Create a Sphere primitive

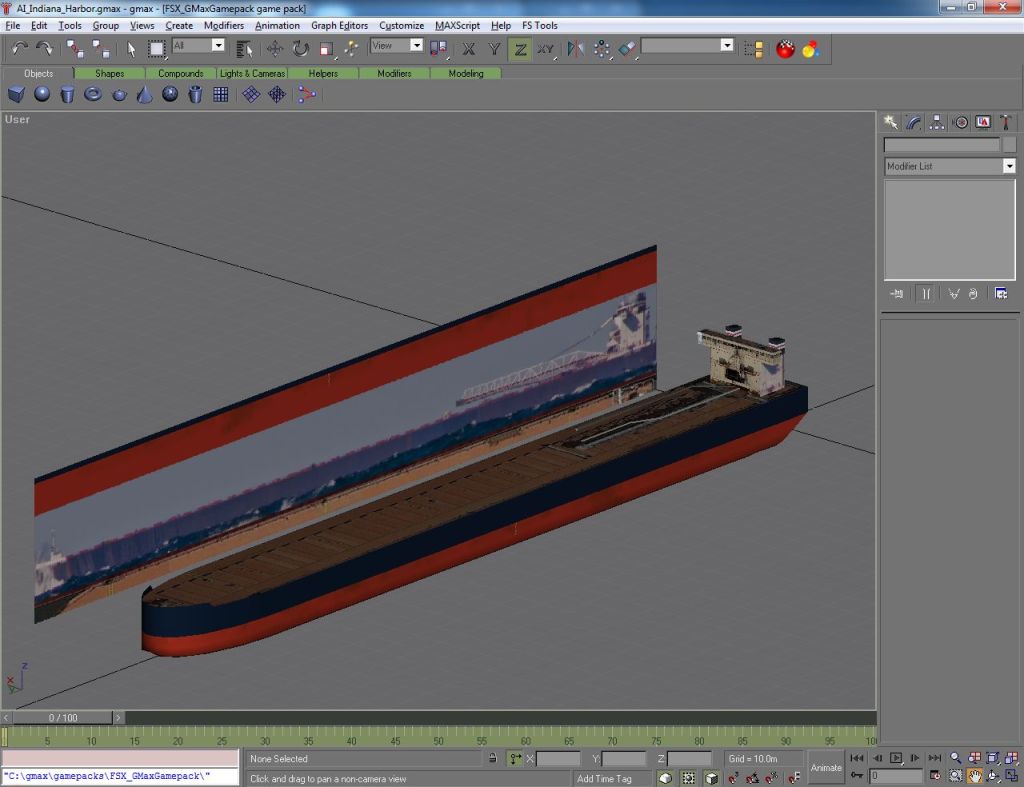[42, 94]
